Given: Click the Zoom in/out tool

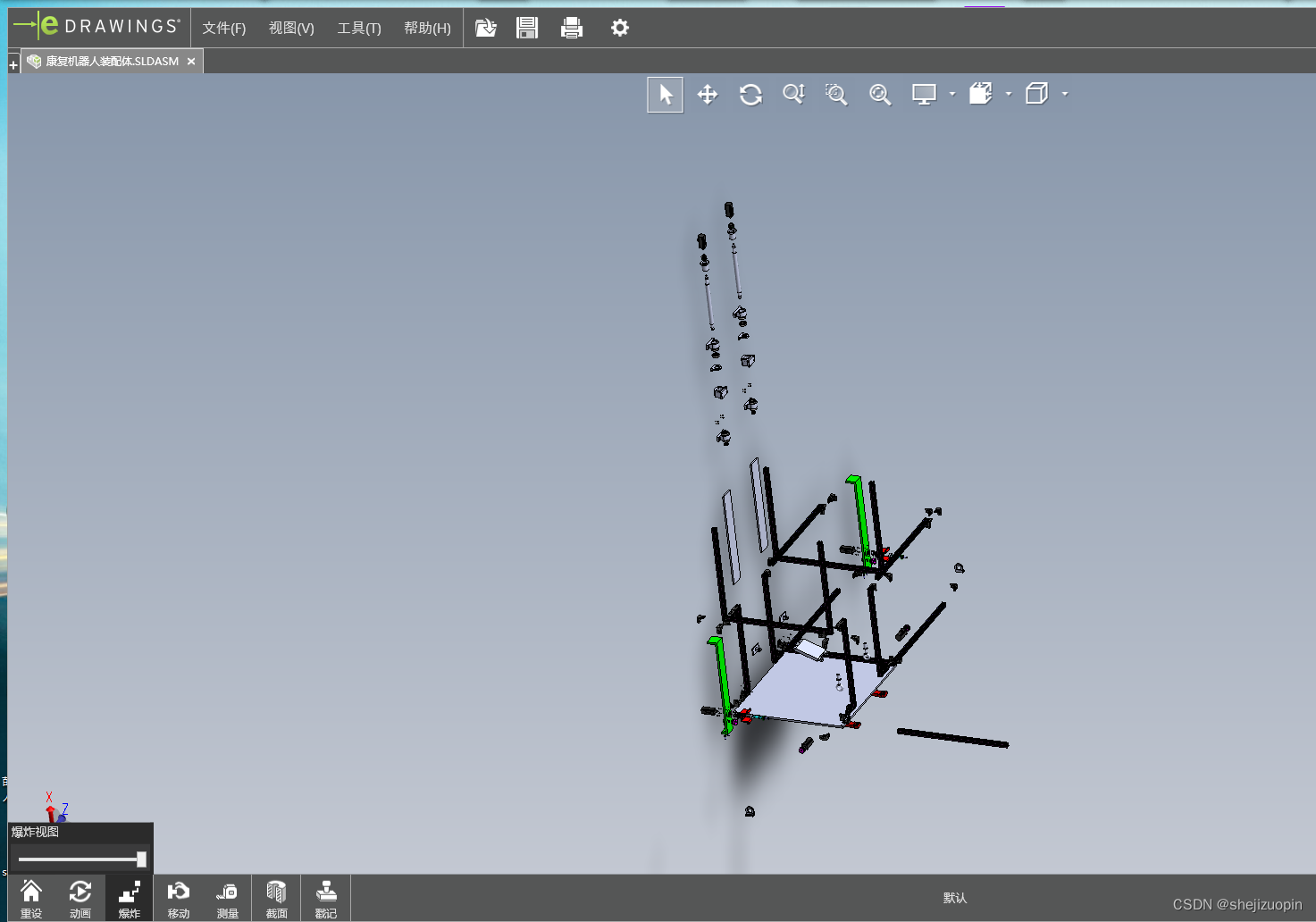Looking at the screenshot, I should pos(793,94).
